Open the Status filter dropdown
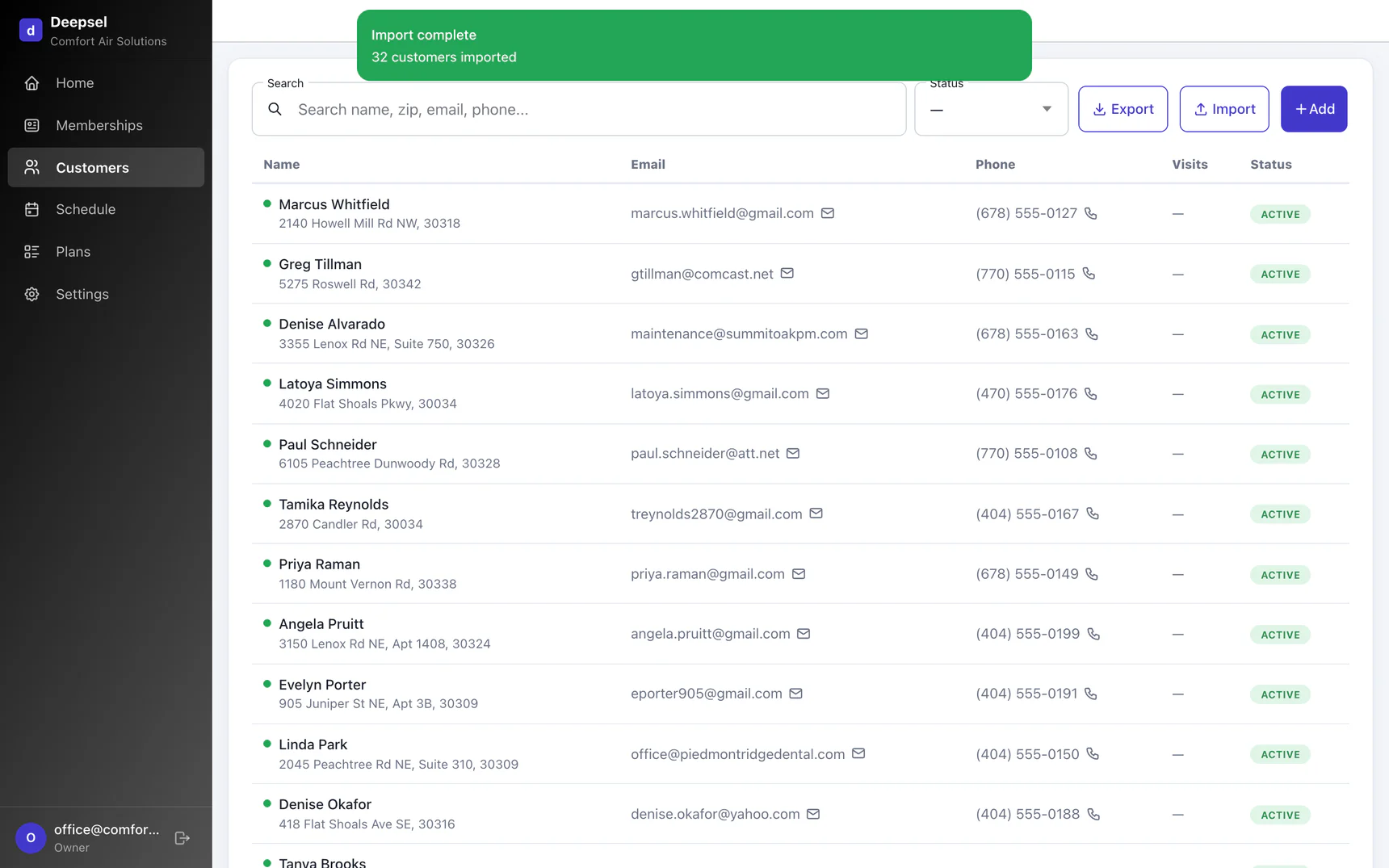Screen dimensions: 1389x868 point(991,109)
